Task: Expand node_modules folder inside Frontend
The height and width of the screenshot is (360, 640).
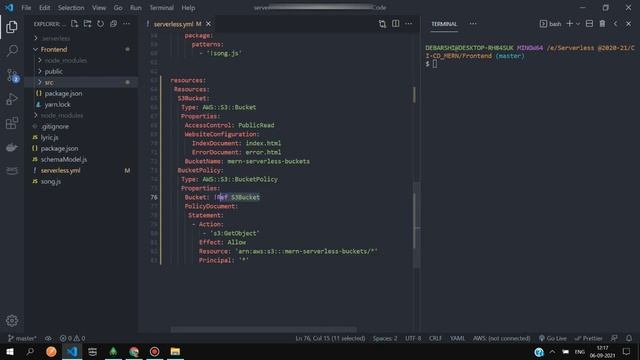Action: [81, 60]
